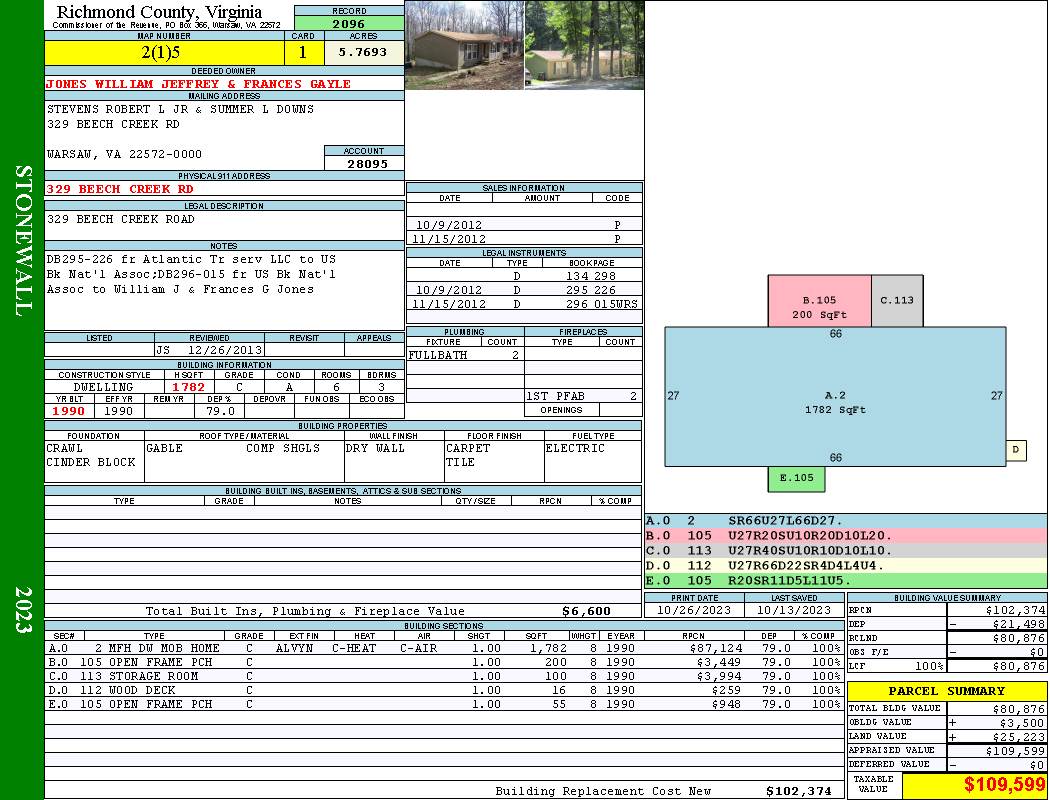
Task: Select print date 10/26/2023
Action: (694, 610)
